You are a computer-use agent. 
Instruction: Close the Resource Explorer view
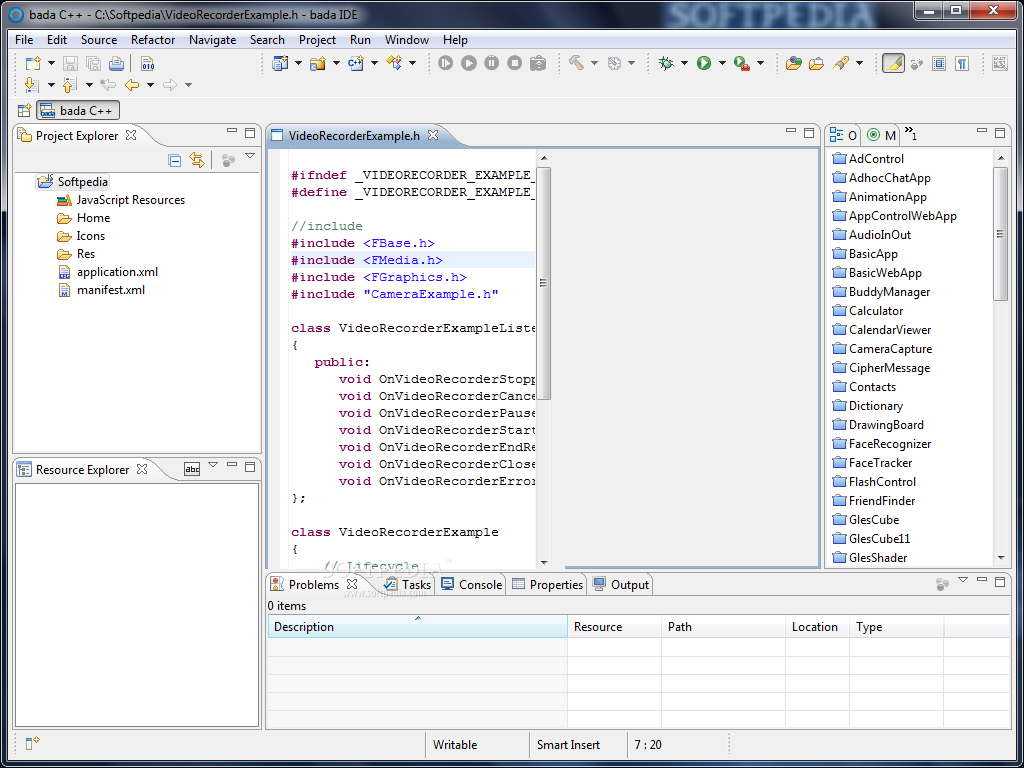[x=142, y=469]
